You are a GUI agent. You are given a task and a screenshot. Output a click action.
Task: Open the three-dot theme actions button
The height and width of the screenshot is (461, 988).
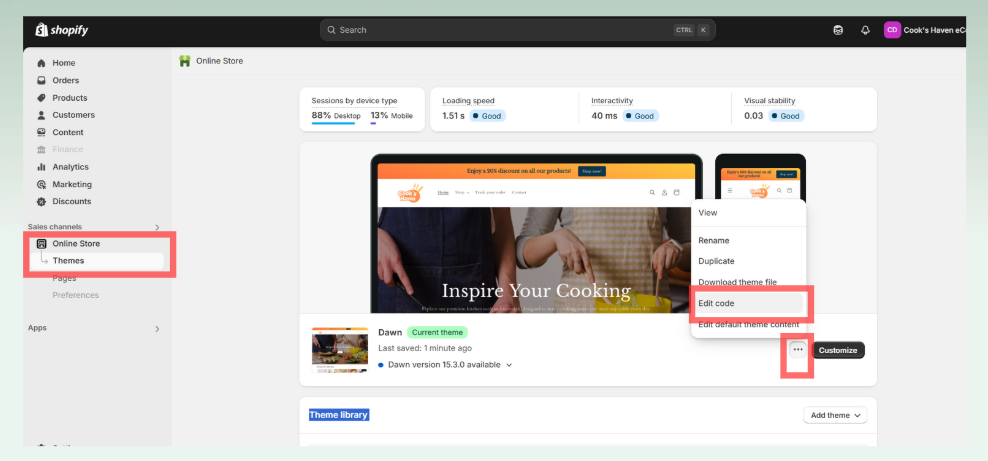[x=798, y=350]
